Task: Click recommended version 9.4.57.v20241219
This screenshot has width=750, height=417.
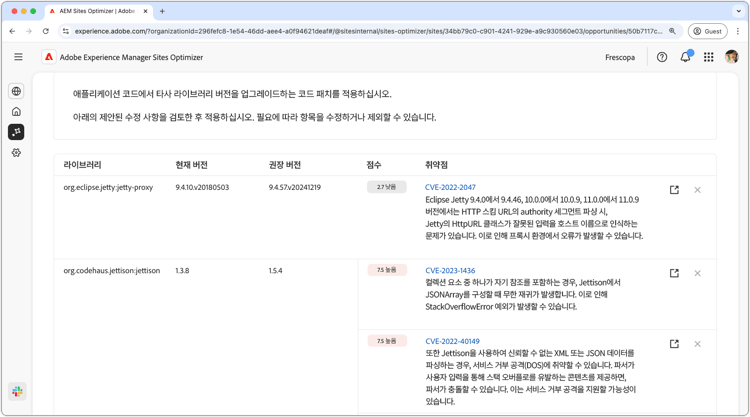Action: pyautogui.click(x=295, y=187)
